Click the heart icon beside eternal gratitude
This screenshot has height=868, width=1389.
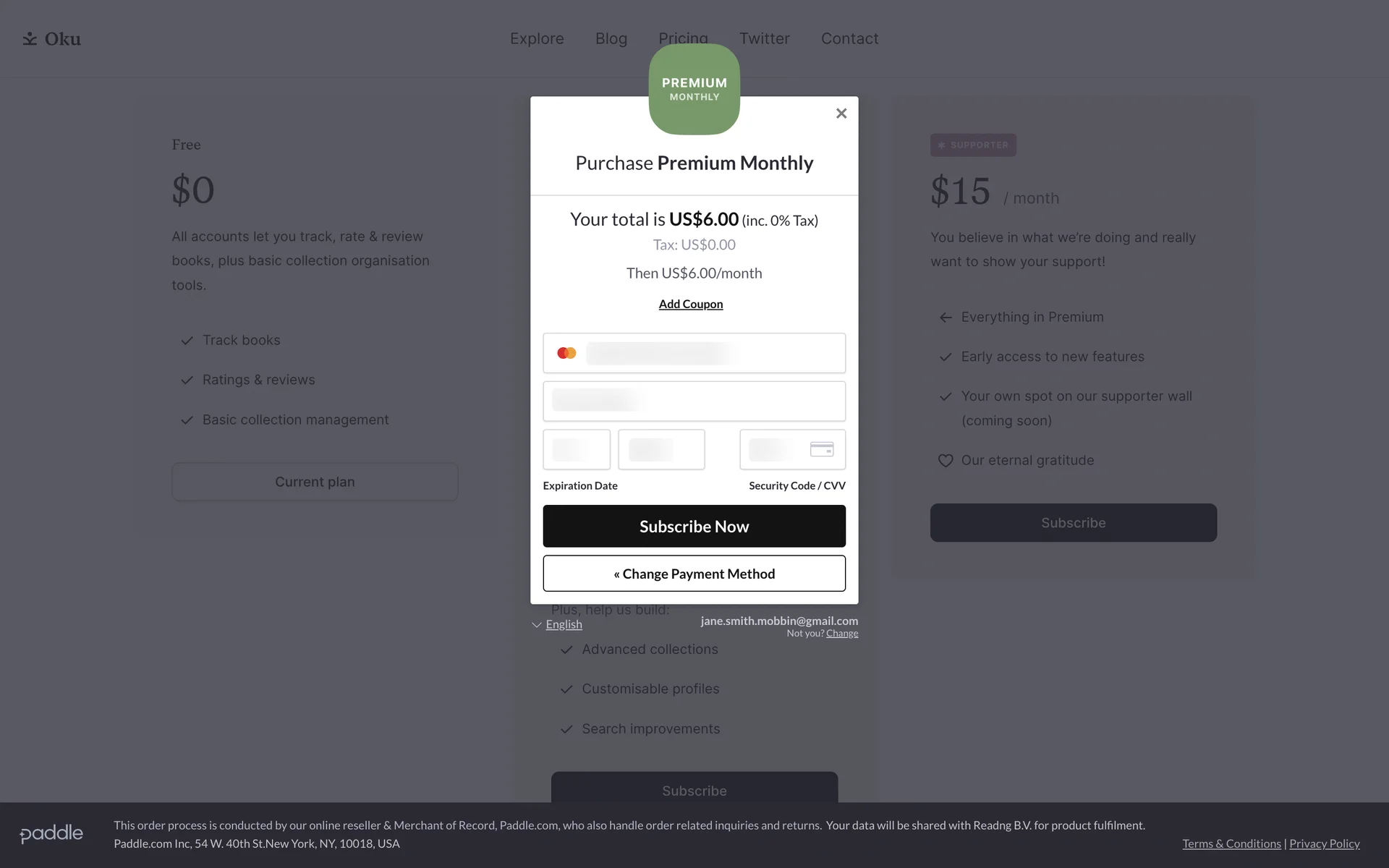pos(945,461)
